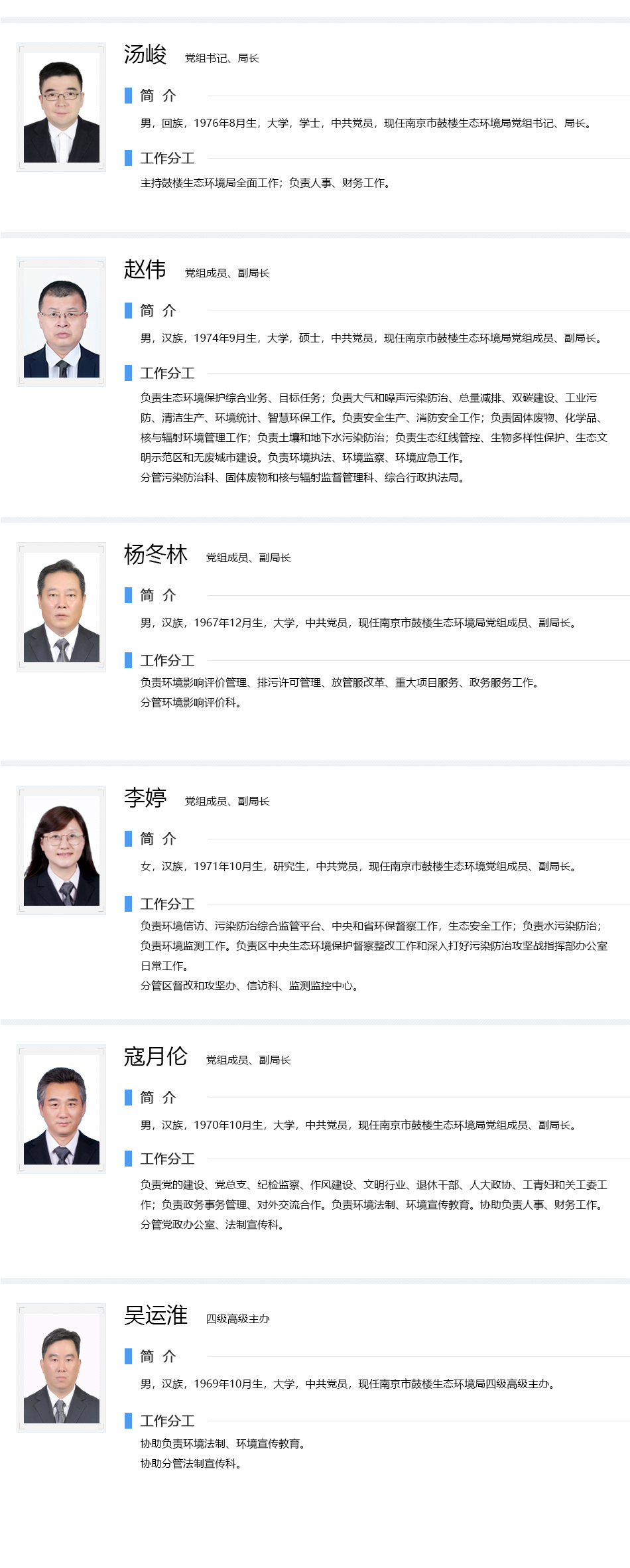Viewport: 630px width, 1568px height.
Task: Click 杨冬林's title 党组成员、副局长
Action: [249, 558]
